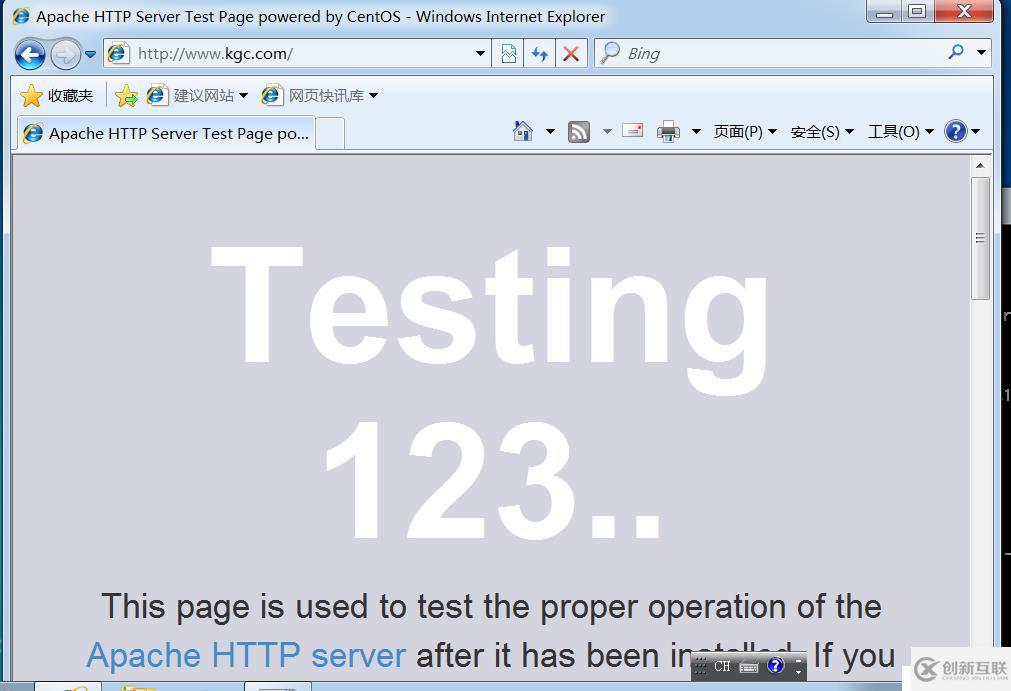Maximize the Internet Explorer window
The height and width of the screenshot is (691, 1011).
point(917,11)
